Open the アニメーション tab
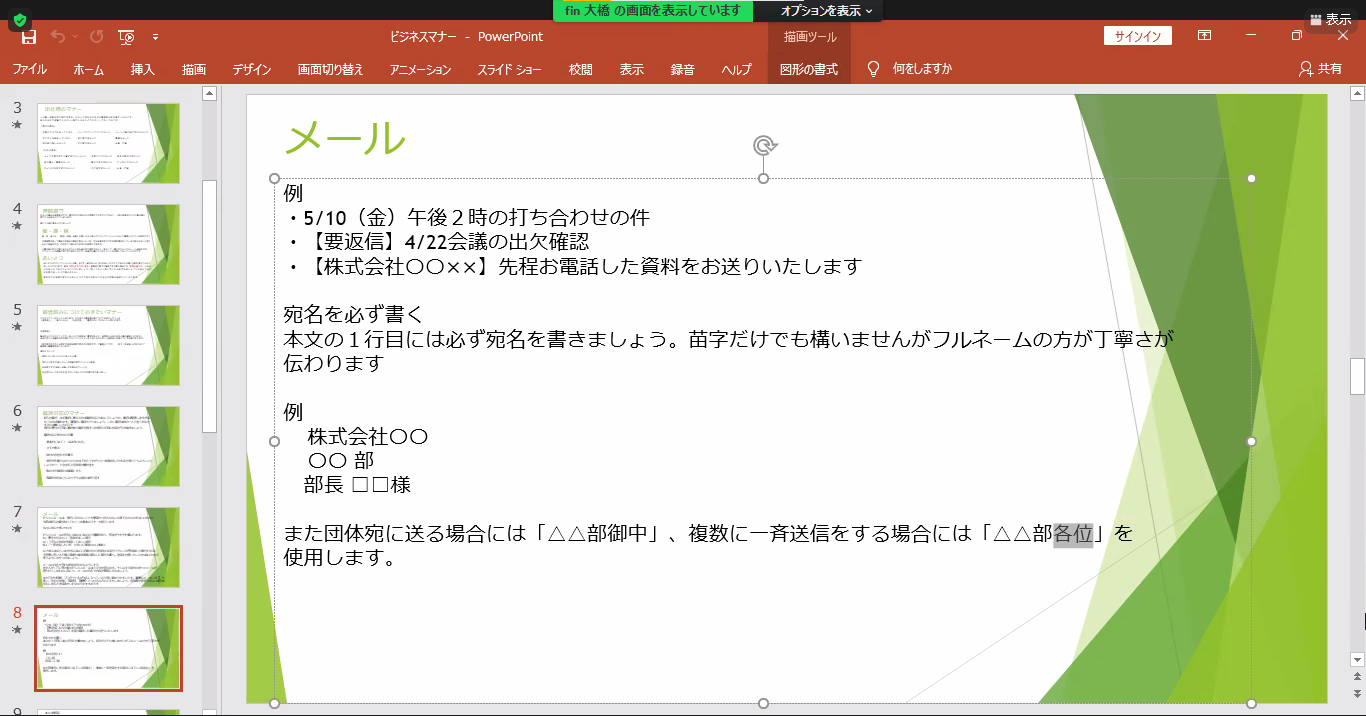 click(x=420, y=69)
